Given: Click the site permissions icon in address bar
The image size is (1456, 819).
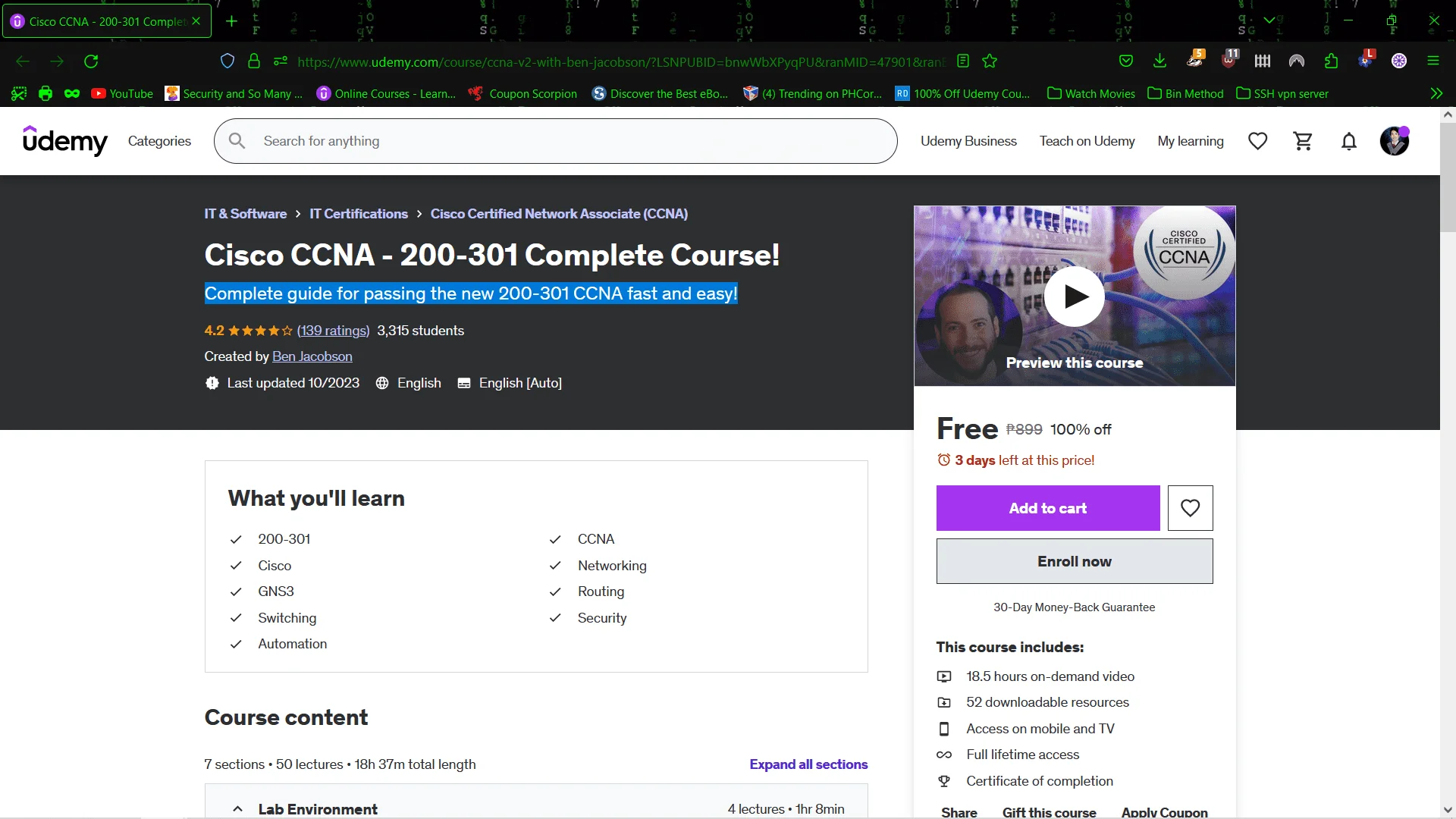Looking at the screenshot, I should 281,61.
